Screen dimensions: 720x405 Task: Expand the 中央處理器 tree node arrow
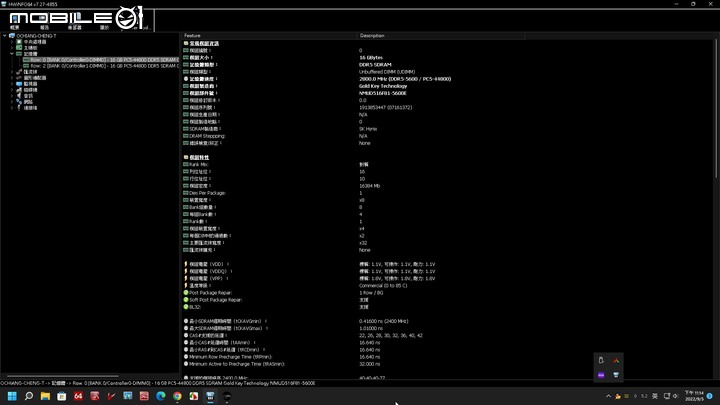pyautogui.click(x=12, y=42)
